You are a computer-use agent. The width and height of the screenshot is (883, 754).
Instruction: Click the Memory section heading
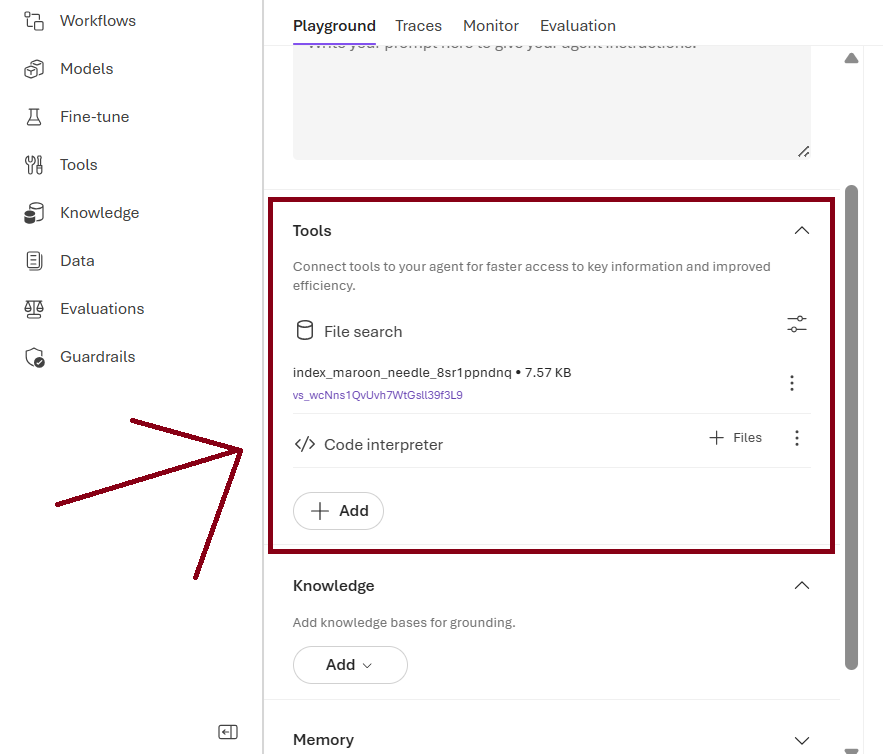[323, 740]
